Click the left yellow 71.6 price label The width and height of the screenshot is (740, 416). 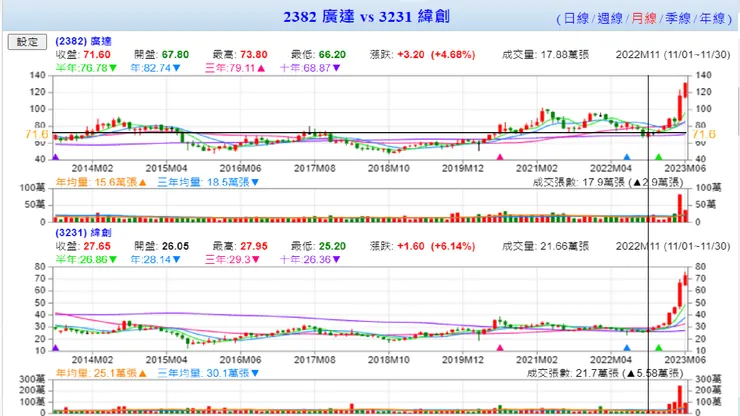(x=37, y=135)
